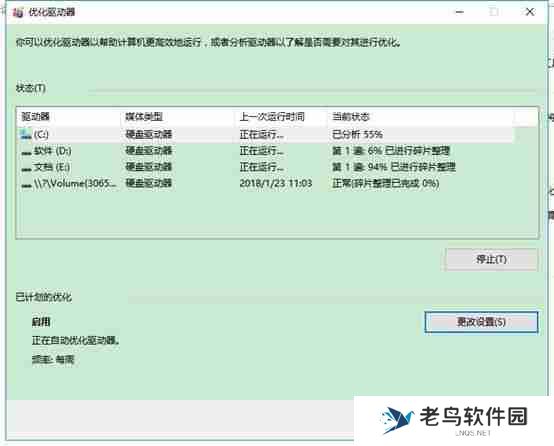Select the 文档 (E:) drive icon
Viewport: 554px width, 446px height.
tap(26, 169)
